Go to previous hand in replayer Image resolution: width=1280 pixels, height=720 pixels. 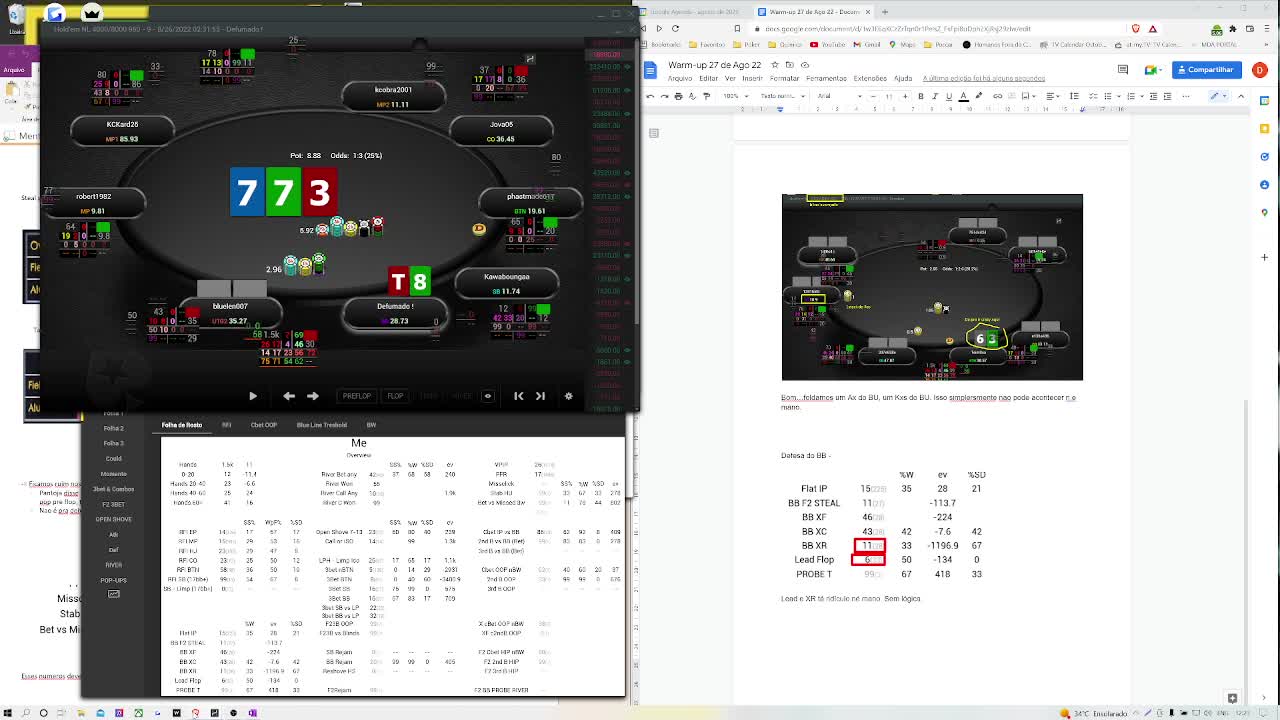point(518,396)
